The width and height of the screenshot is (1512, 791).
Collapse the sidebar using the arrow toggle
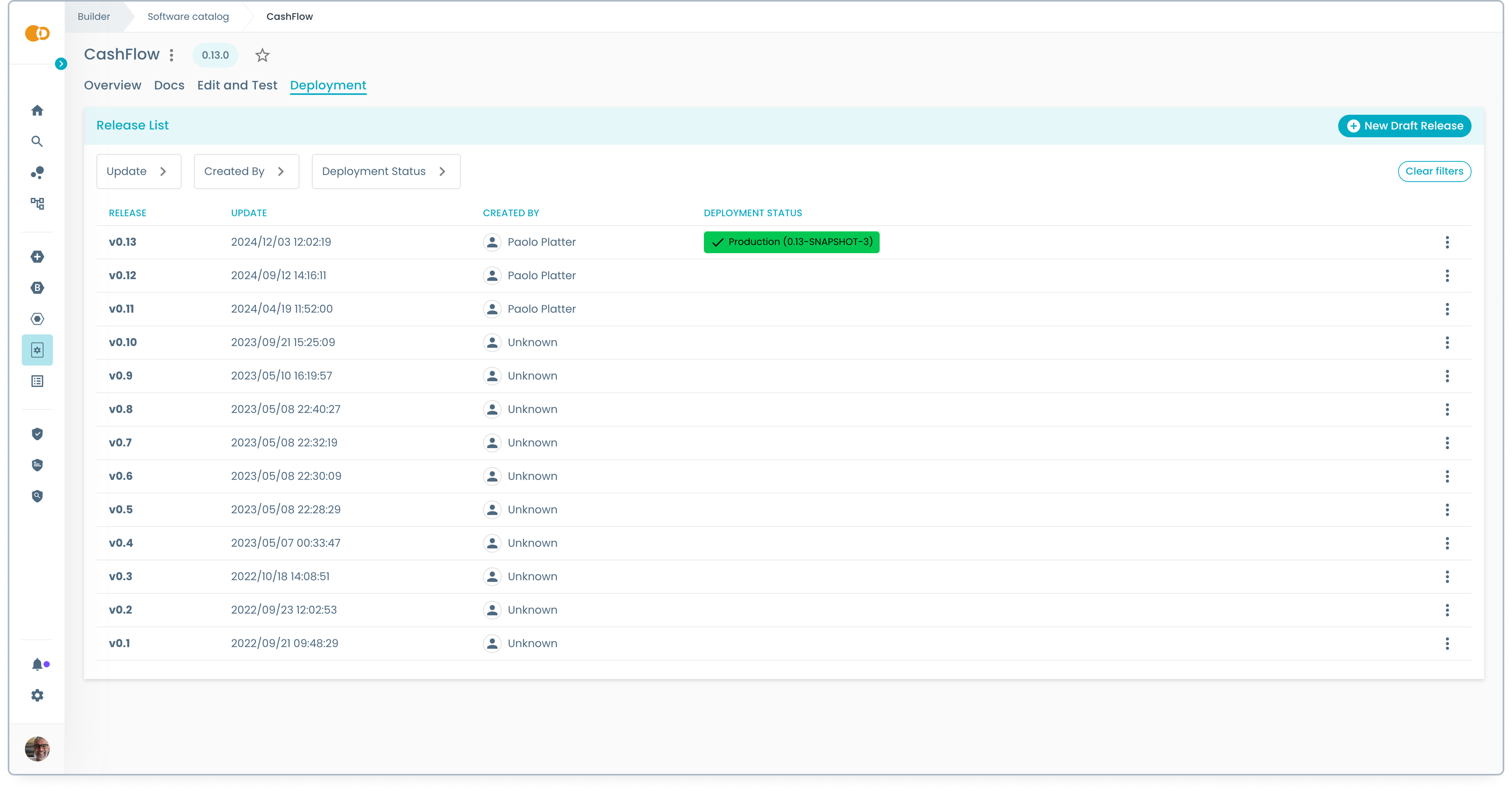pos(61,63)
